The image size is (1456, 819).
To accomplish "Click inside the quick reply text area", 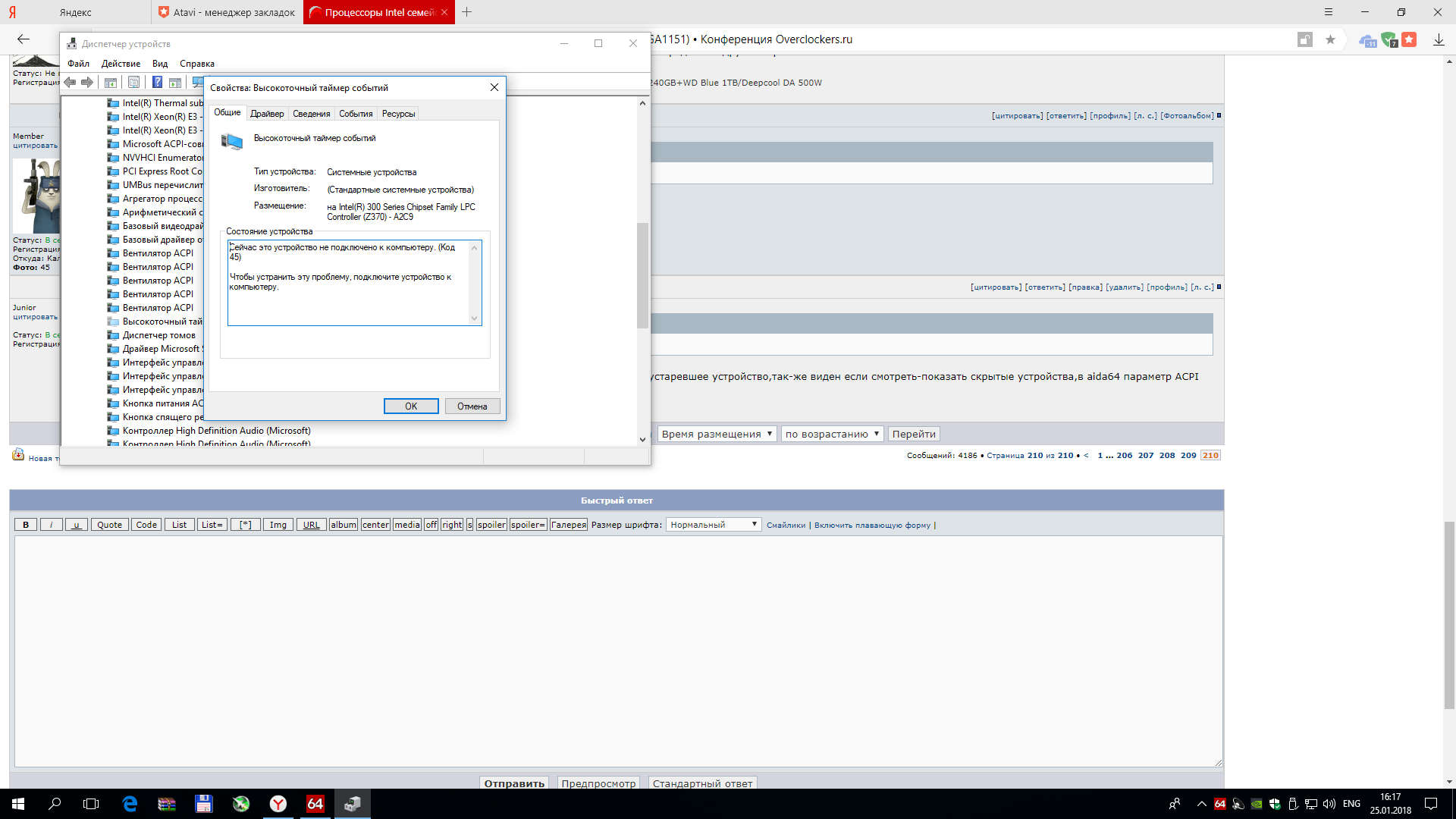I will point(618,651).
